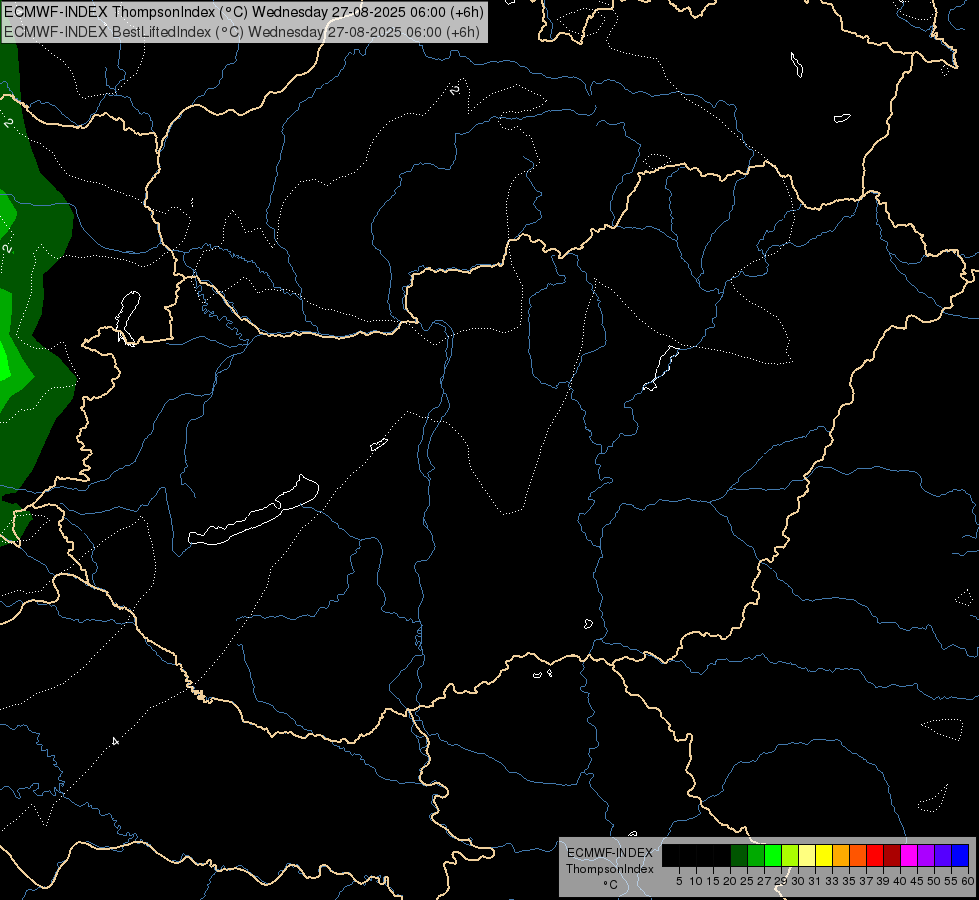Click the legend scale value '5'
This screenshot has height=900, width=979.
point(679,881)
